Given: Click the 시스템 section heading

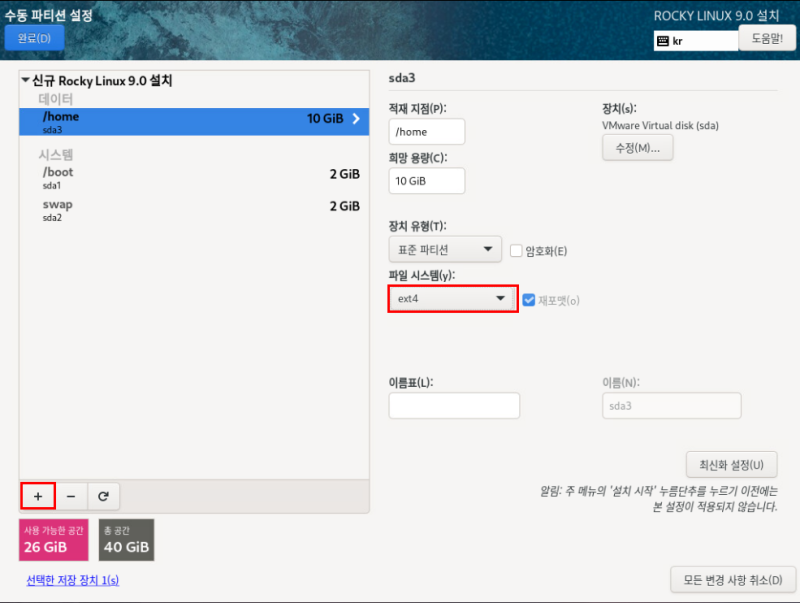Looking at the screenshot, I should (x=56, y=155).
